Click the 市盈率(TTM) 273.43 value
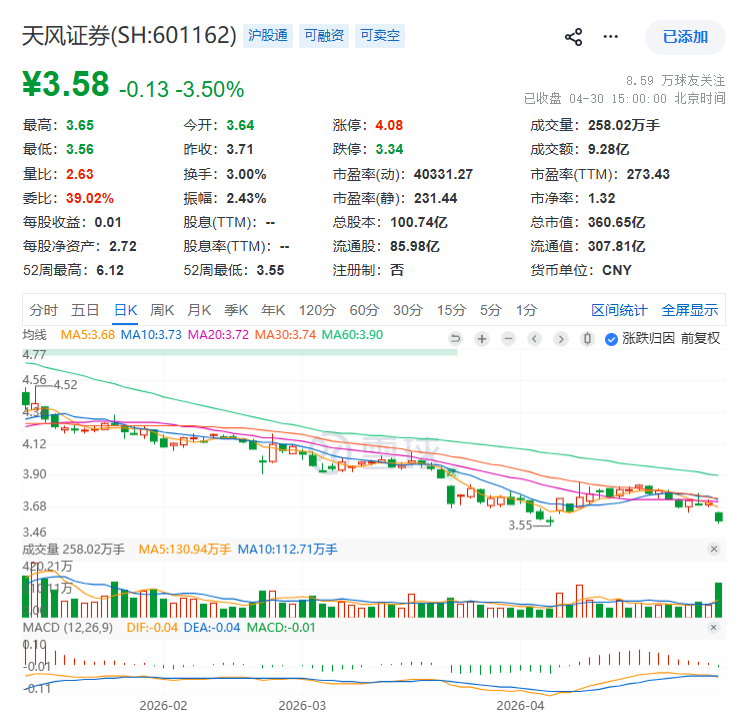Screen dimensions: 747x723 click(x=648, y=174)
